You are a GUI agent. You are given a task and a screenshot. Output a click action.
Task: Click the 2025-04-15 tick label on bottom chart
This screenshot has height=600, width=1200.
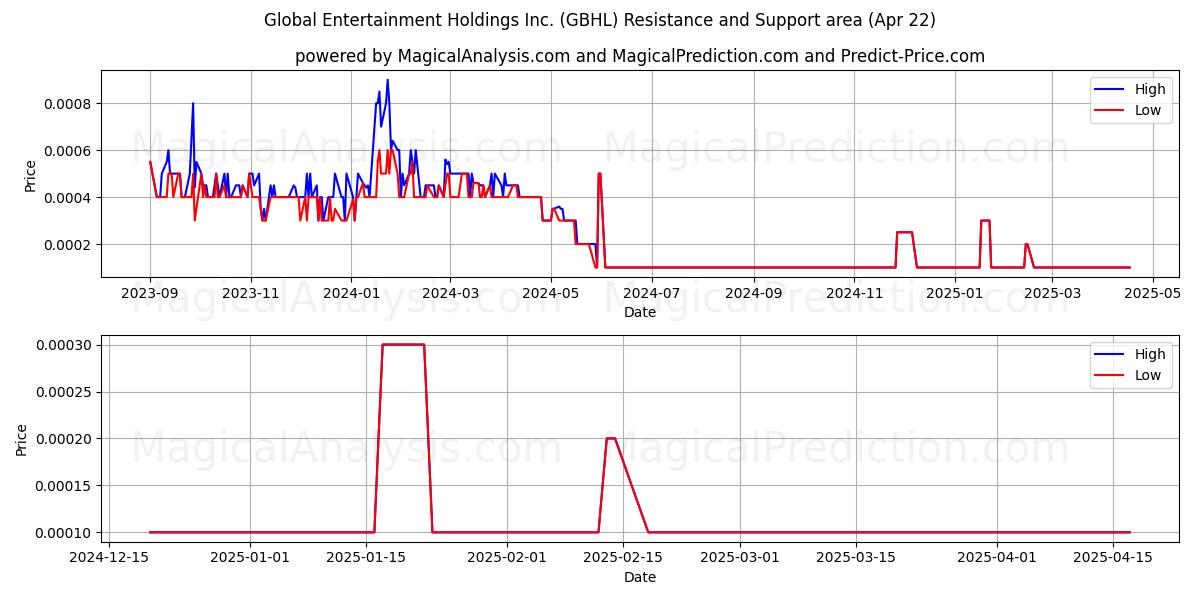point(1113,558)
